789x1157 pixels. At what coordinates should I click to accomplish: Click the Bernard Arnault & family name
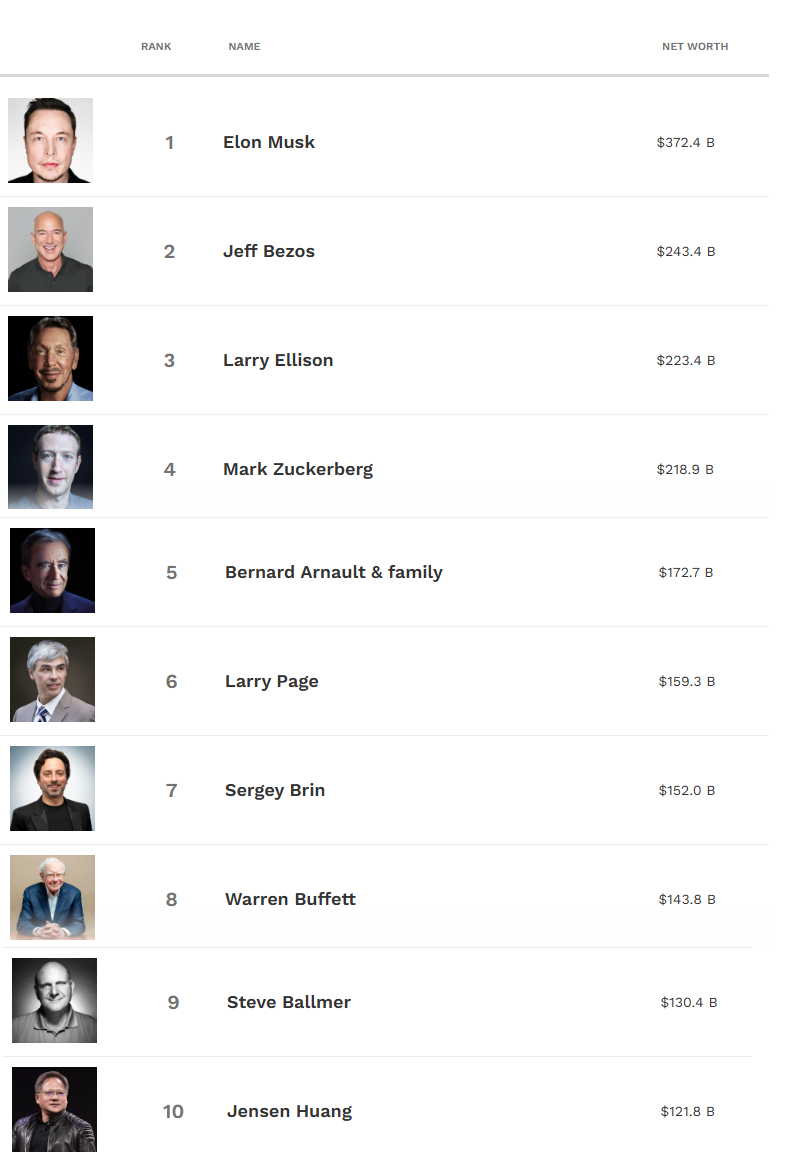334,572
